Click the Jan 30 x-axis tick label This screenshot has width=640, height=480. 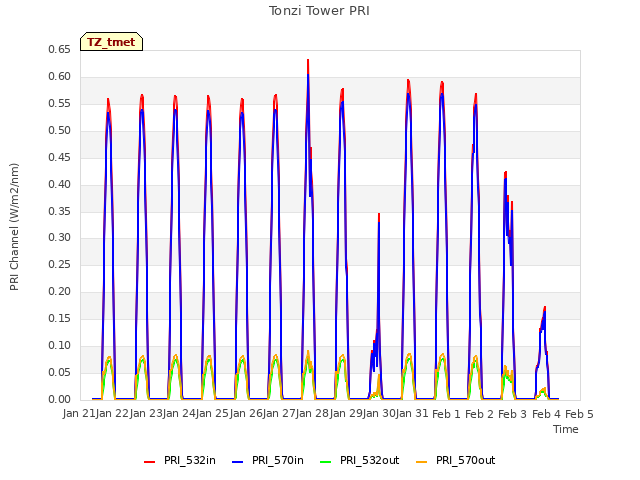coord(379,414)
